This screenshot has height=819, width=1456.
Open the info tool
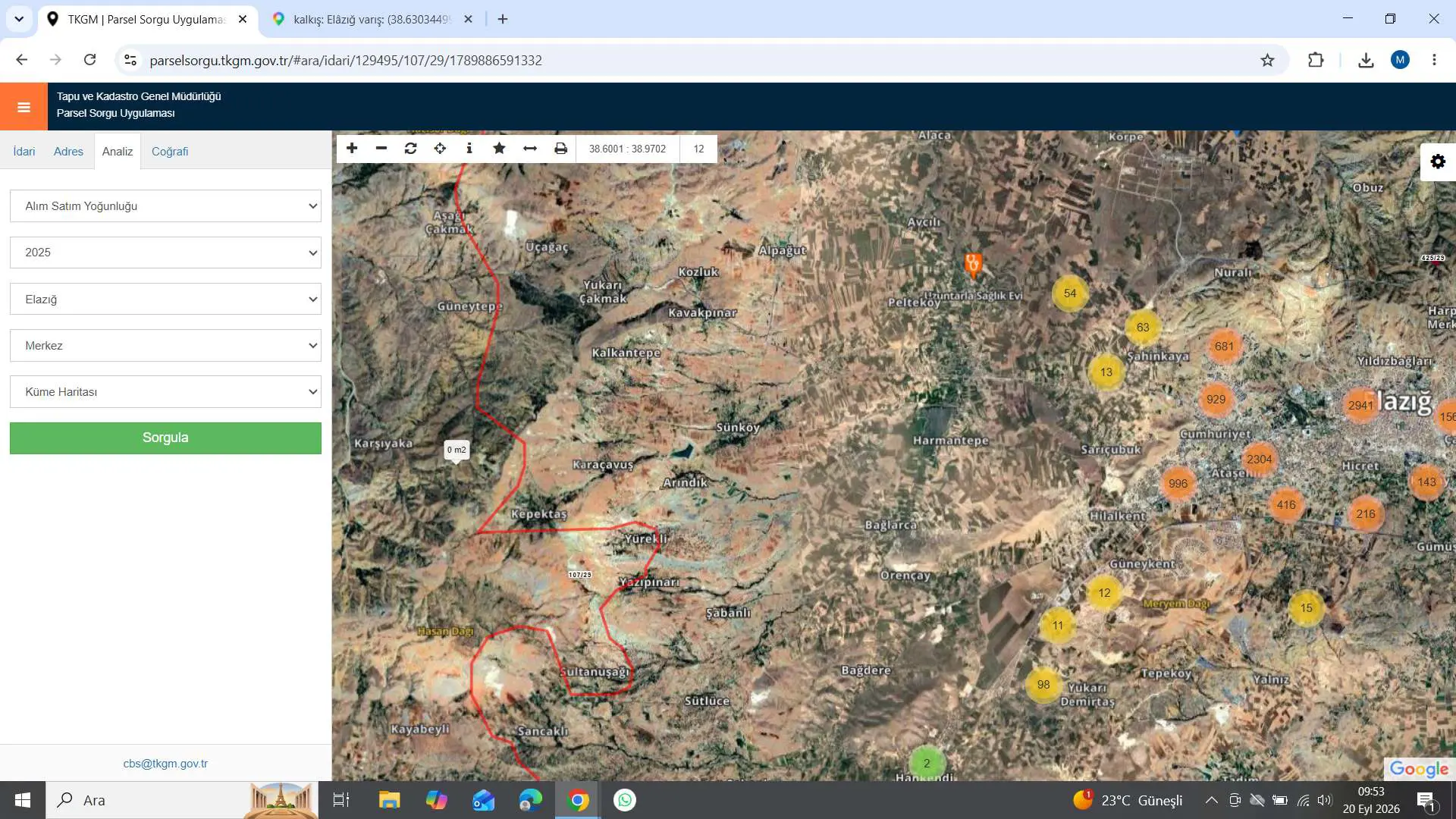(469, 149)
